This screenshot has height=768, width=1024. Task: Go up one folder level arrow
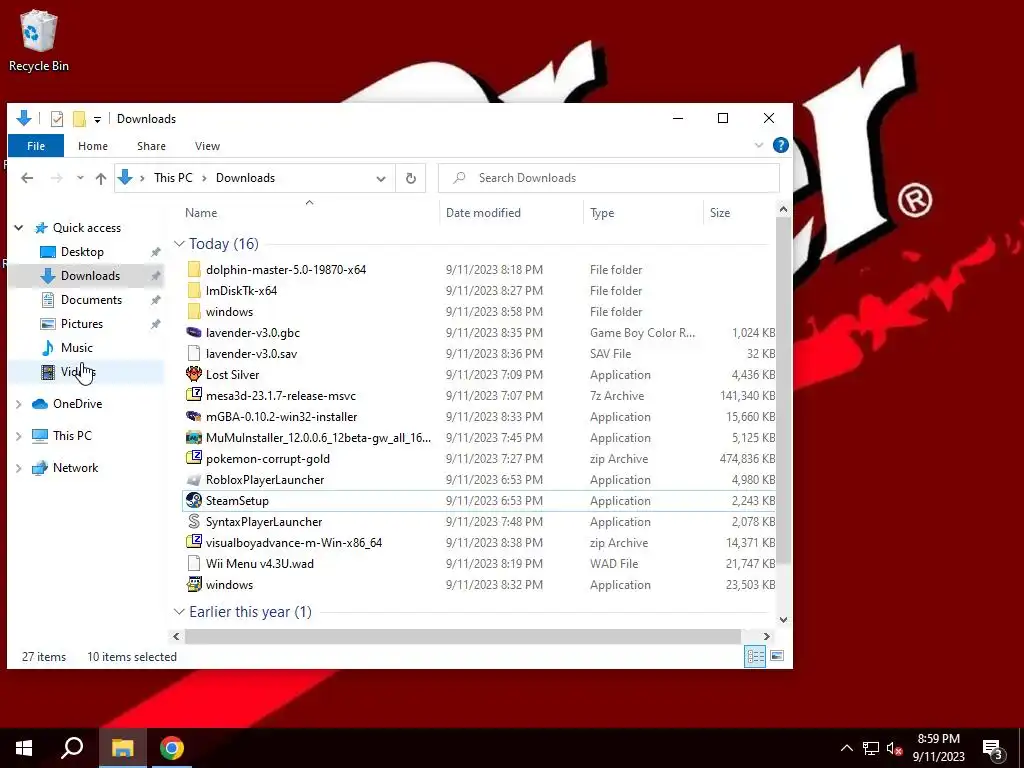[x=101, y=178]
